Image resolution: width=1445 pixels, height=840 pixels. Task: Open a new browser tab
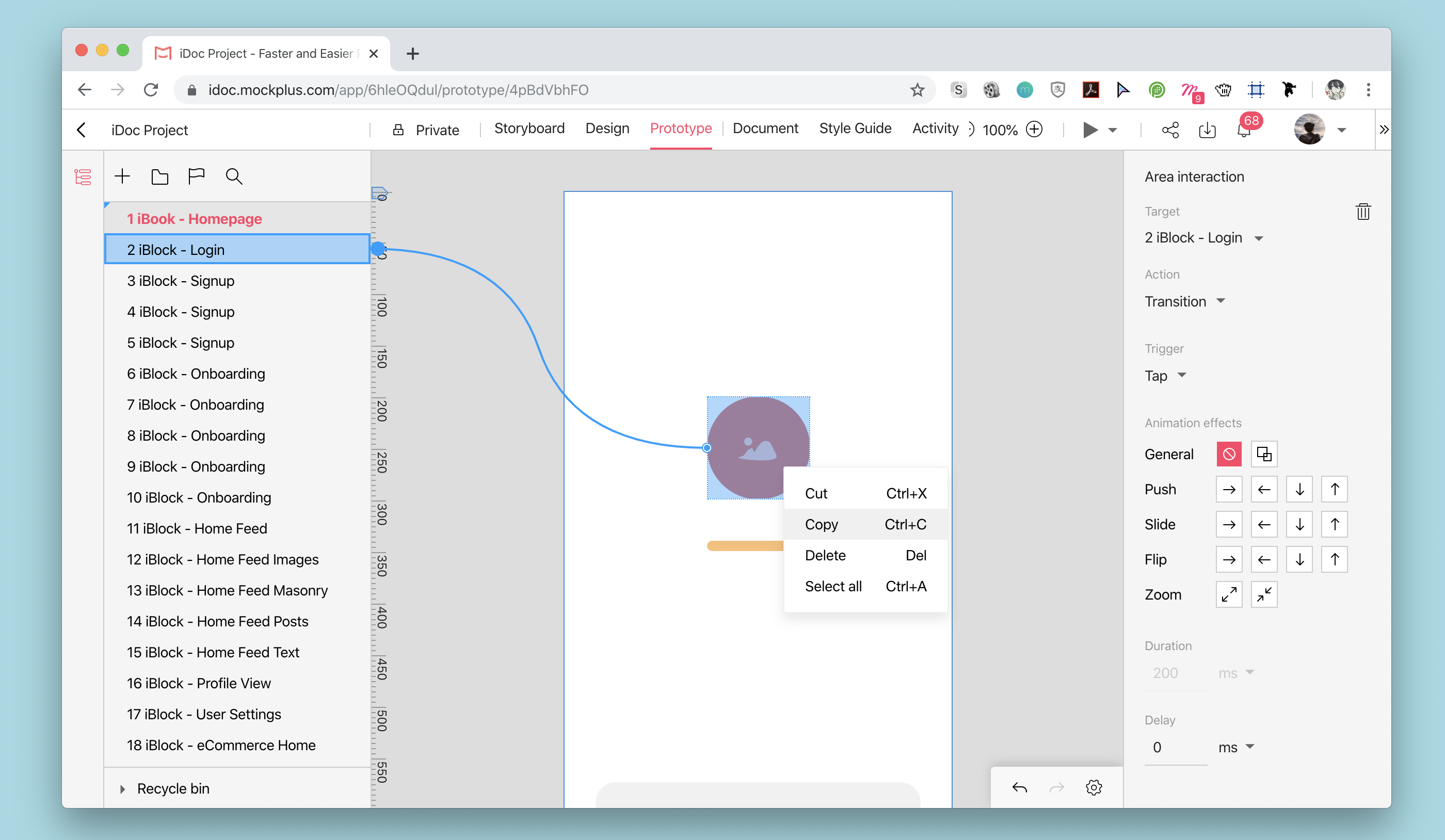point(412,53)
